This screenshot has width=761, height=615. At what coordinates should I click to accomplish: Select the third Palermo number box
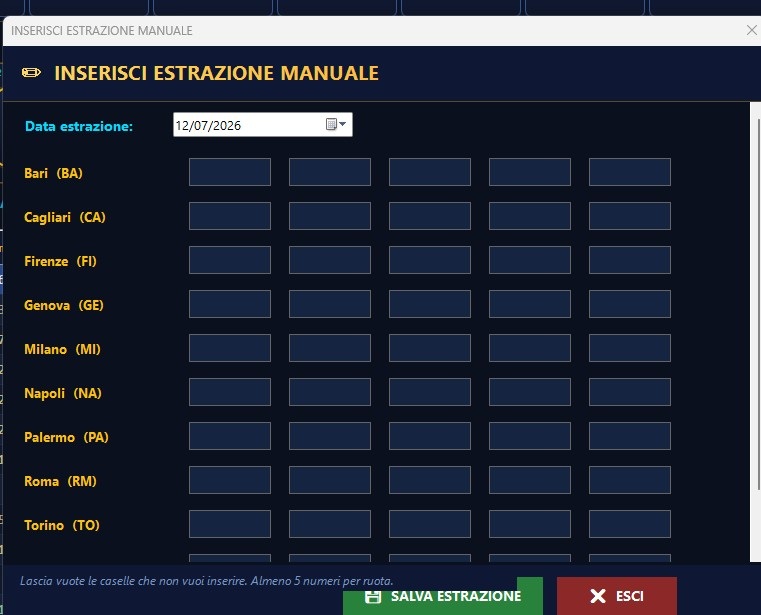point(430,436)
